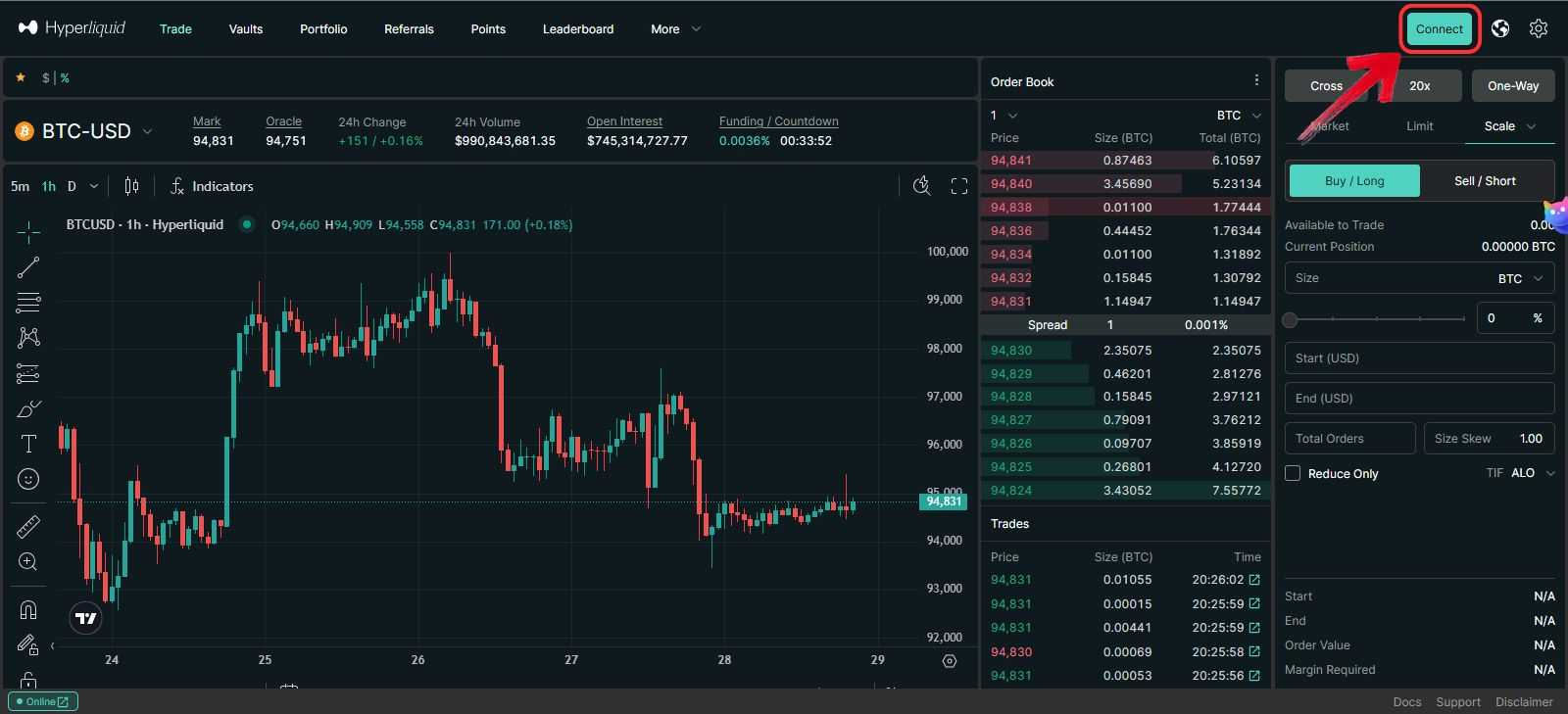Switch to the Limit order tab
1568x714 pixels.
pyautogui.click(x=1419, y=125)
